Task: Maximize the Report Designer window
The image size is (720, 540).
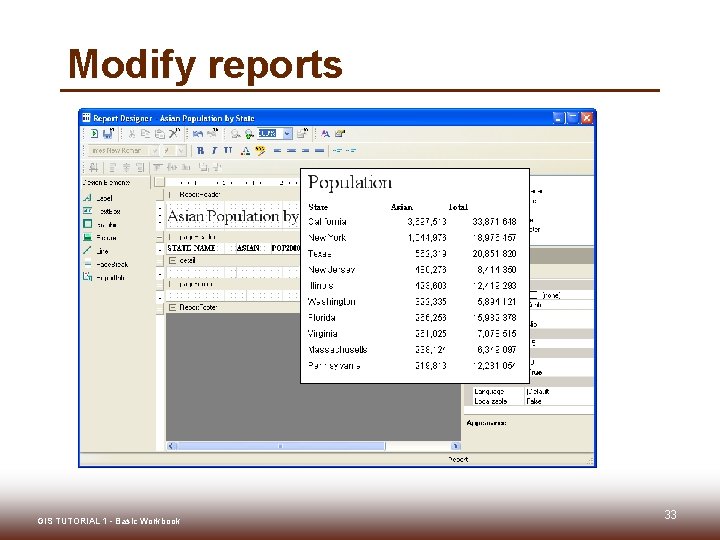Action: 573,118
